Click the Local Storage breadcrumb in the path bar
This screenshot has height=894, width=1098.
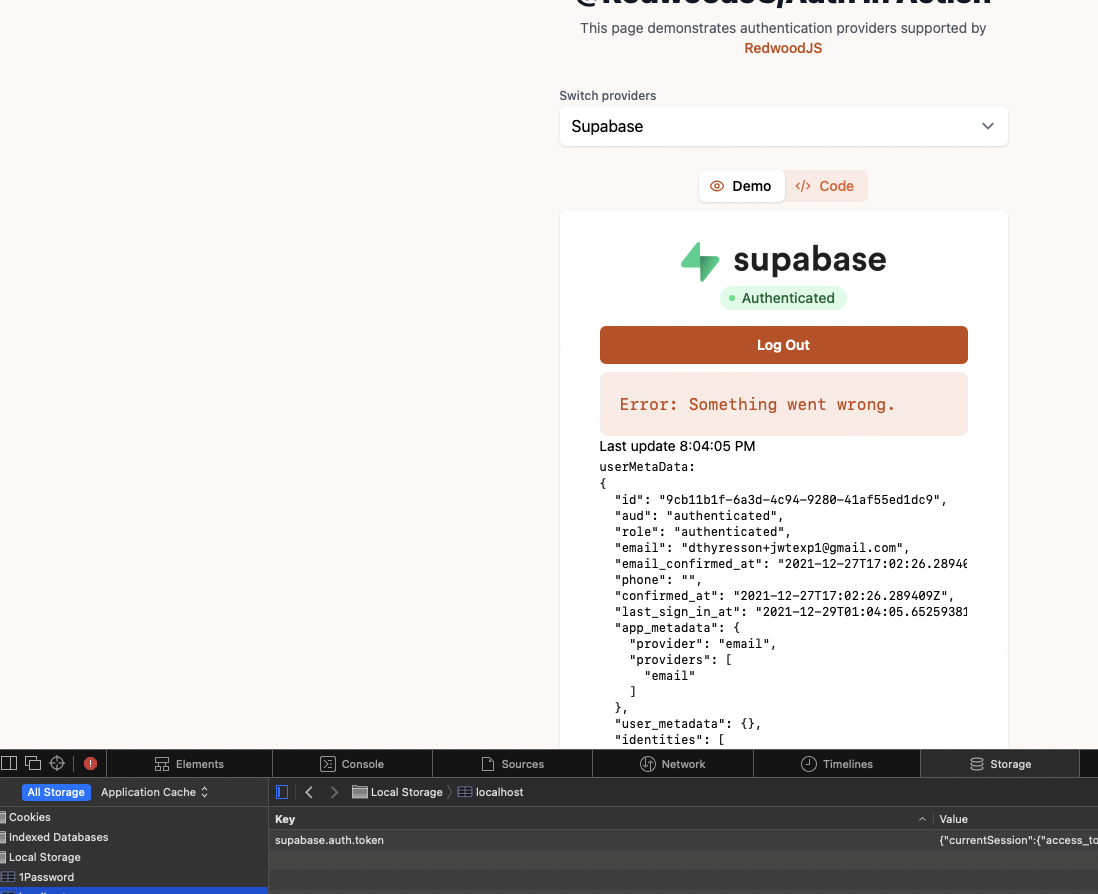point(397,792)
